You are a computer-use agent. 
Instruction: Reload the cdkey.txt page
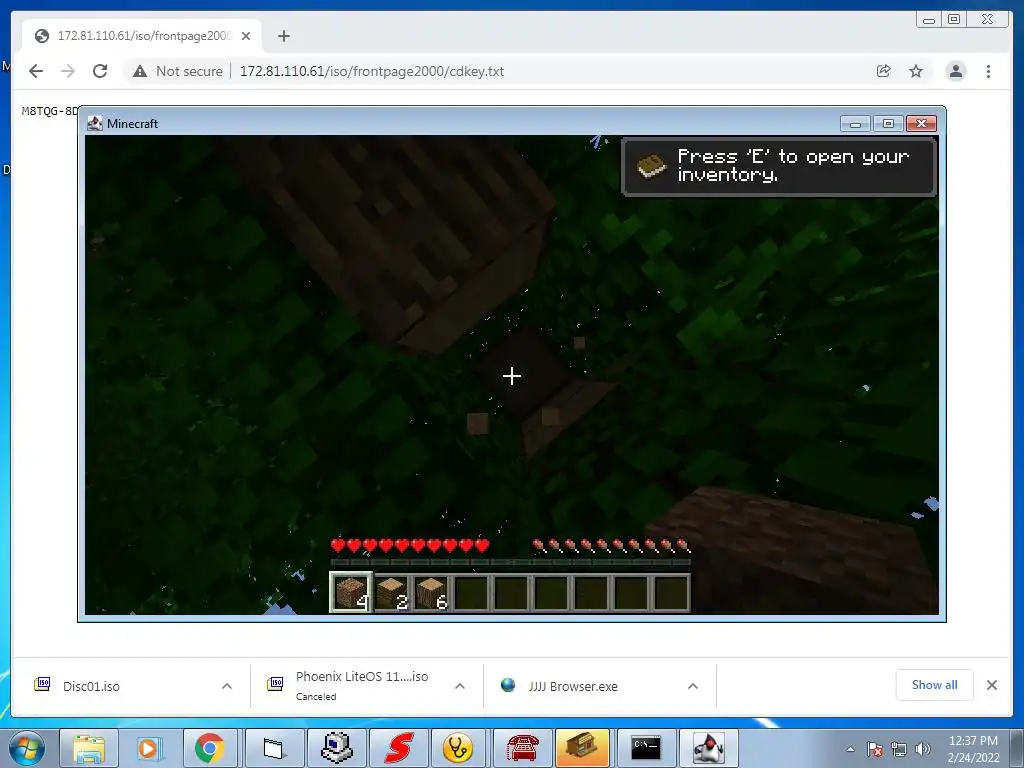coord(100,71)
